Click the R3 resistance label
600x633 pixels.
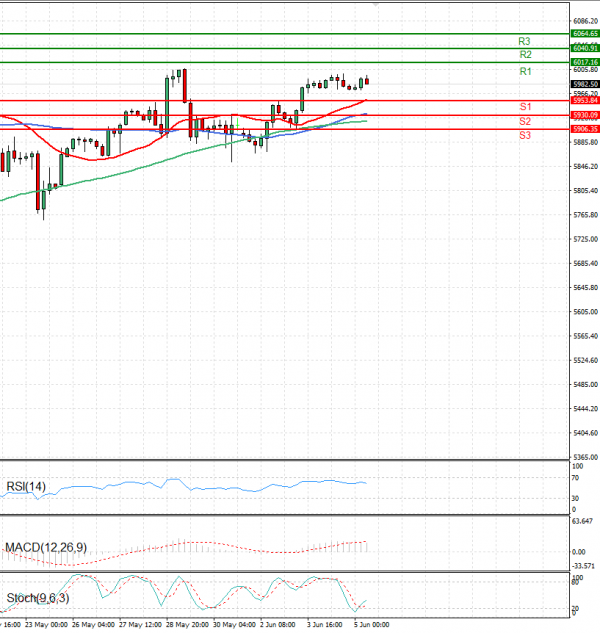tap(524, 41)
